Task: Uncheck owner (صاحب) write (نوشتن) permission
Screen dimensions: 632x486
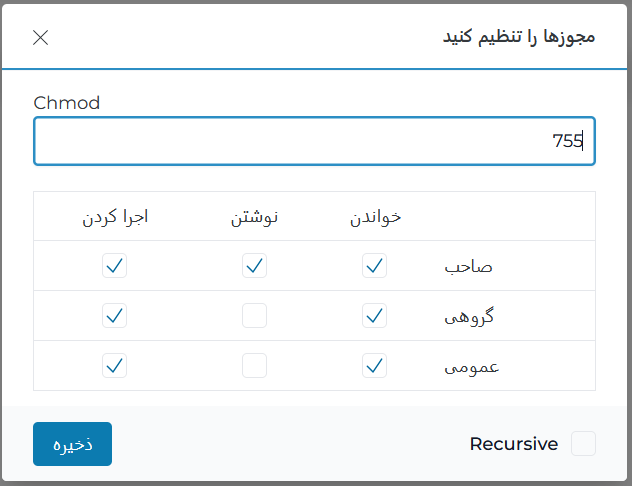Action: click(x=255, y=266)
